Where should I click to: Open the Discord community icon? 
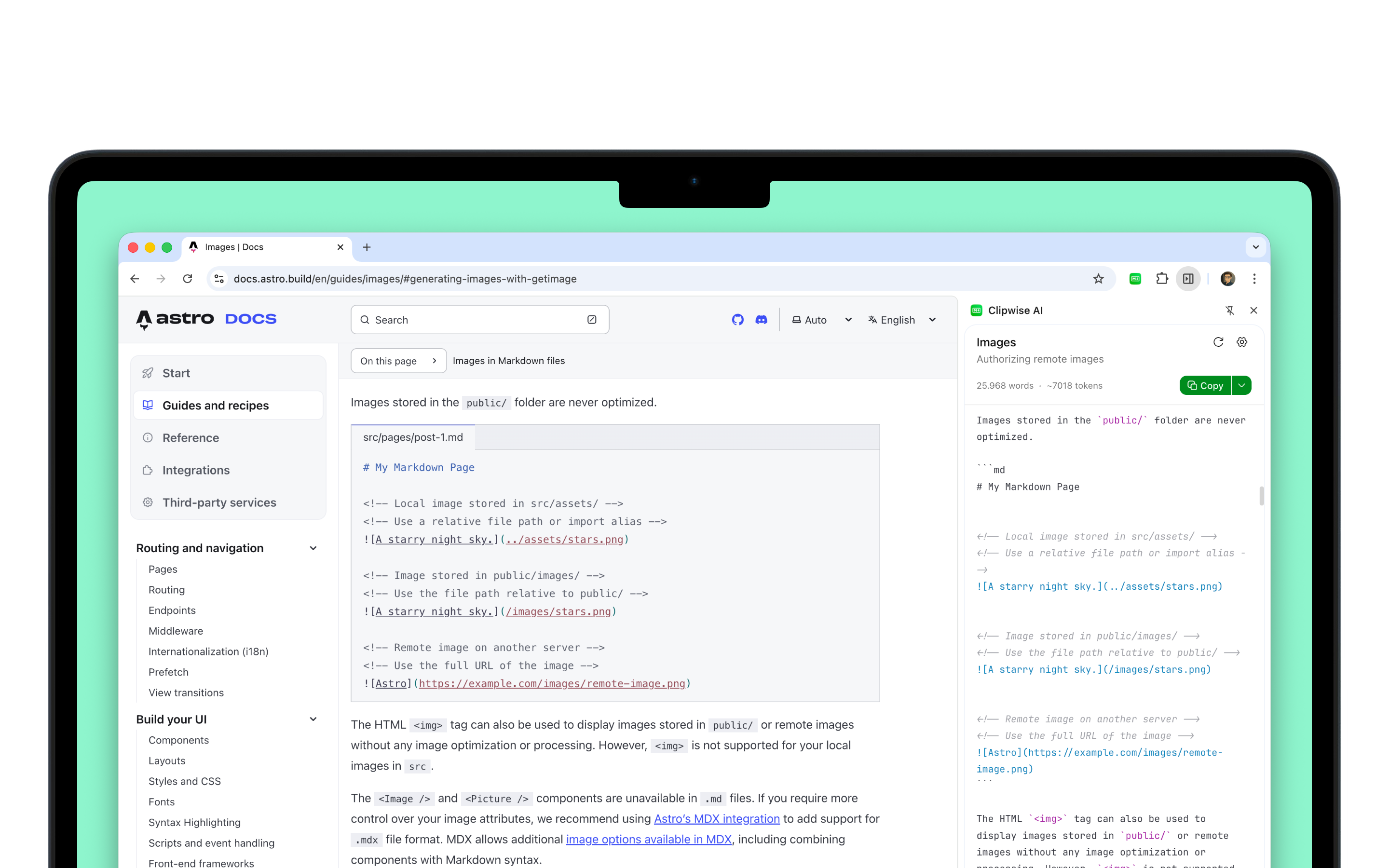click(x=761, y=320)
